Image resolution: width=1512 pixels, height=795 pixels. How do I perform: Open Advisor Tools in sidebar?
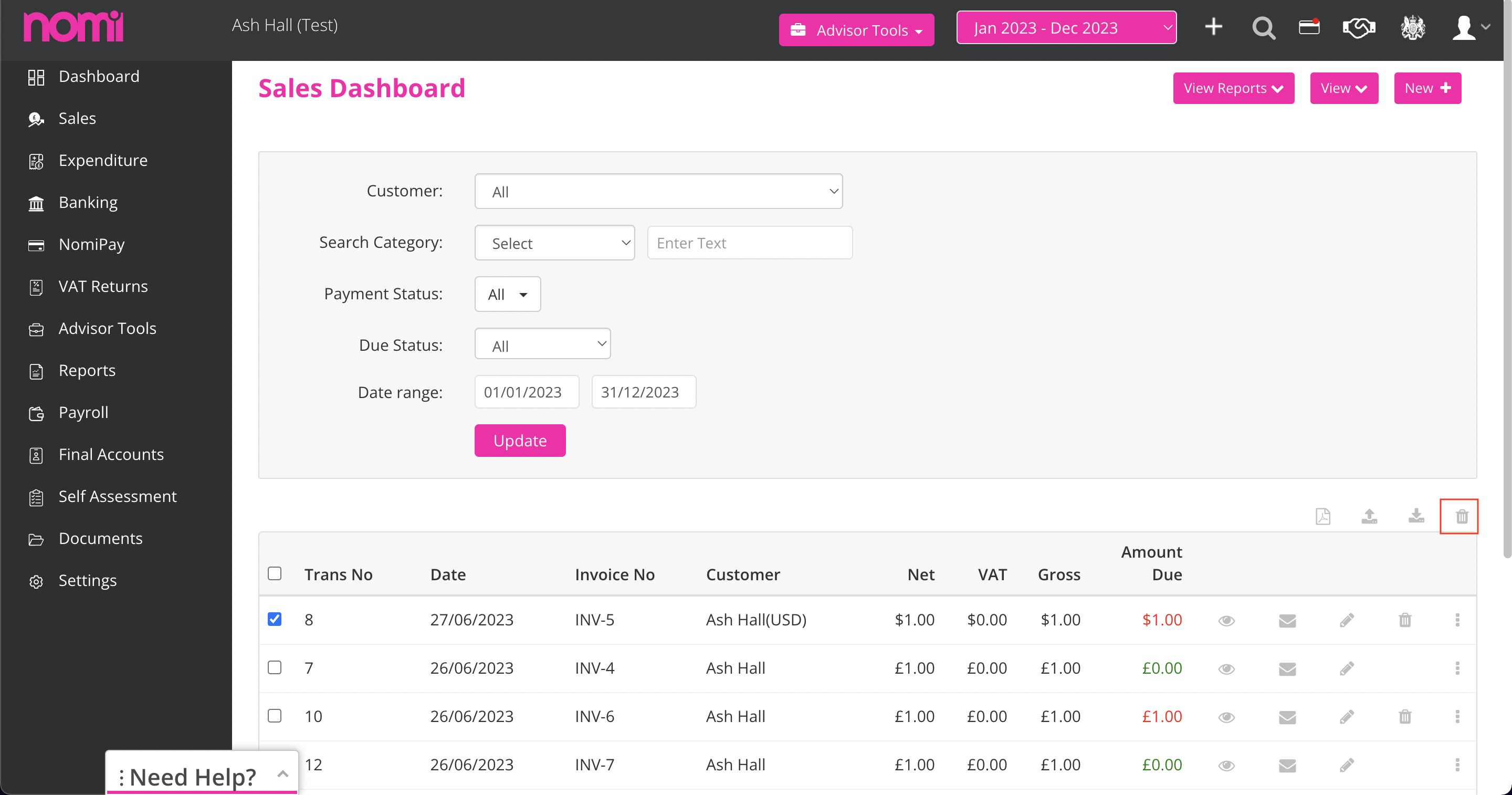[x=108, y=328]
